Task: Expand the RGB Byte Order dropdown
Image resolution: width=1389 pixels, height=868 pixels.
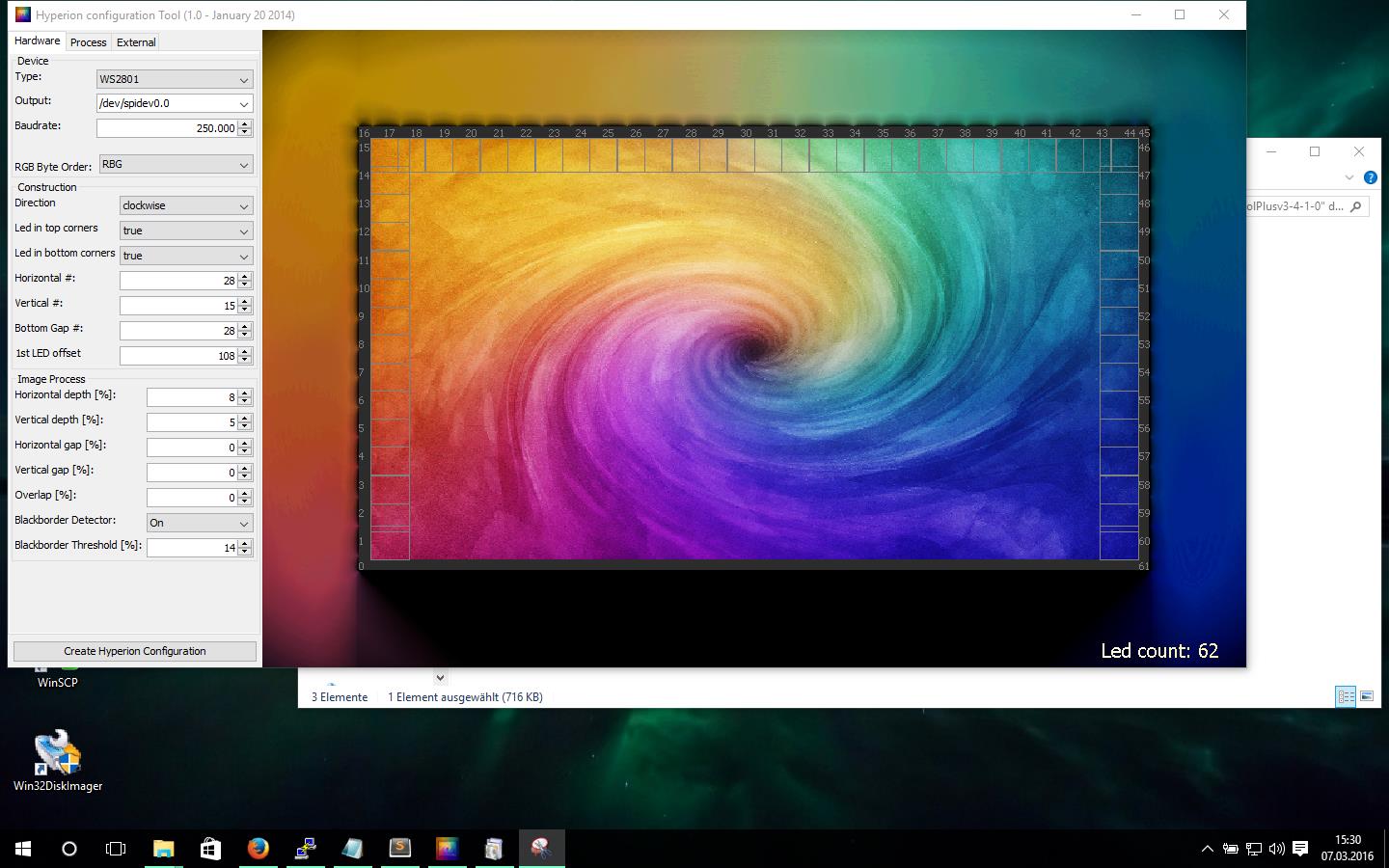Action: [x=175, y=165]
